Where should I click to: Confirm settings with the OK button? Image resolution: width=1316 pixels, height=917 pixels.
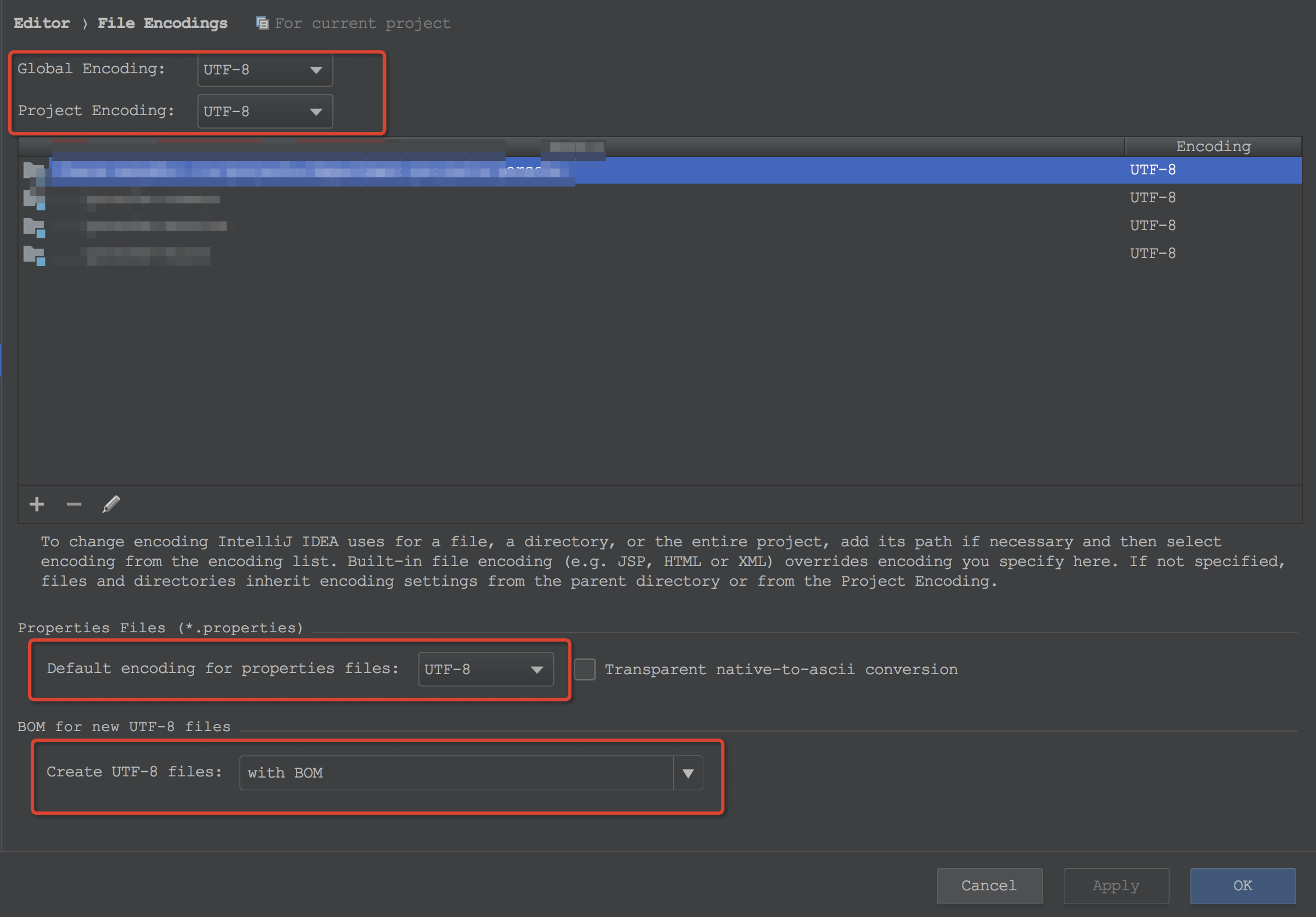tap(1243, 886)
